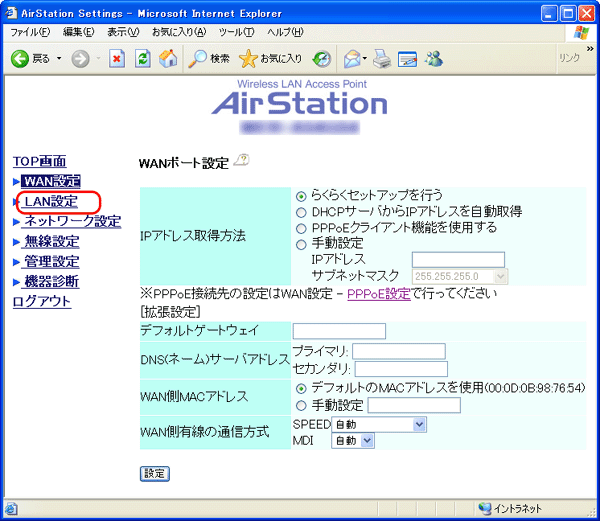Viewport: 600px width, 521px height.
Task: Click the デフォルトゲートウェイ input field
Action: click(339, 331)
